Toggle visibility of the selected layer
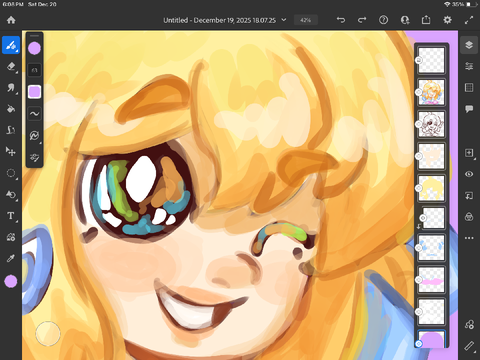 pyautogui.click(x=469, y=174)
